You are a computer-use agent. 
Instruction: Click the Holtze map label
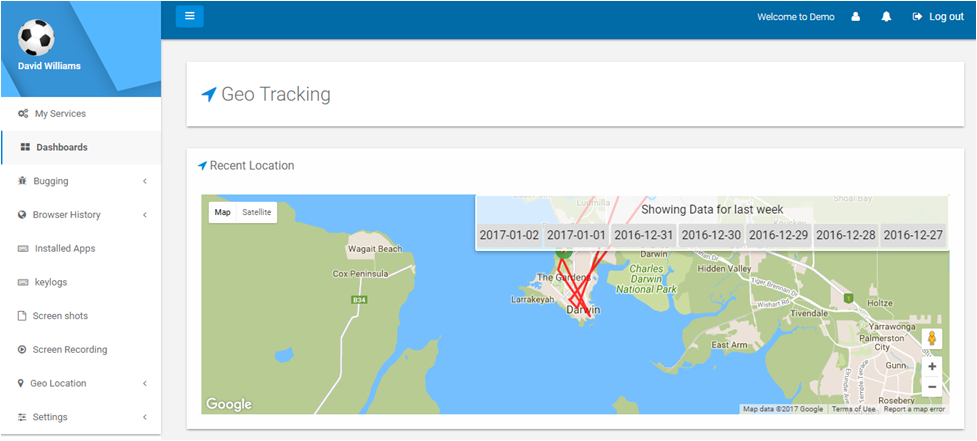point(881,303)
